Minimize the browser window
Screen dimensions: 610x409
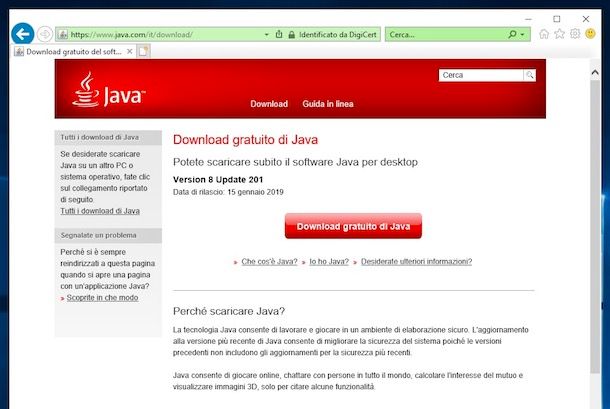(528, 19)
